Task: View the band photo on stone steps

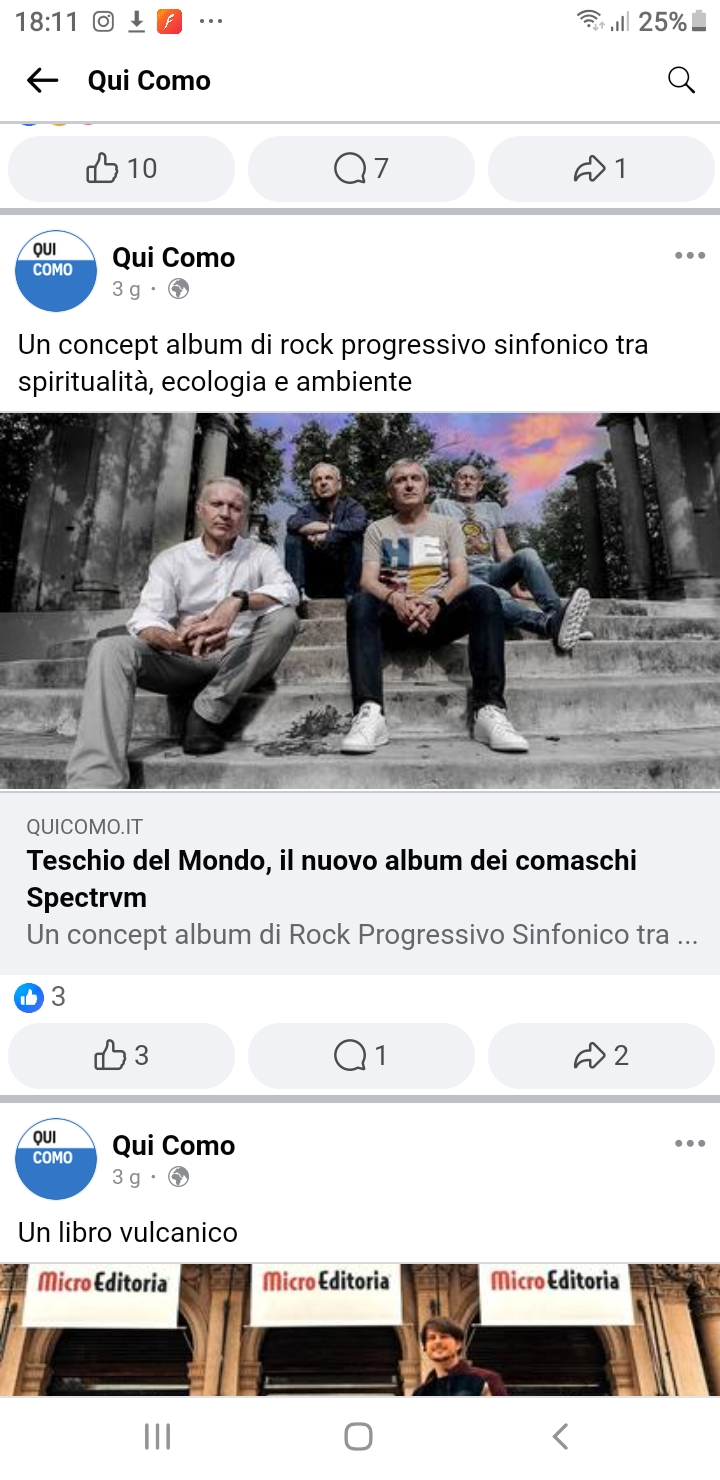Action: coord(360,601)
